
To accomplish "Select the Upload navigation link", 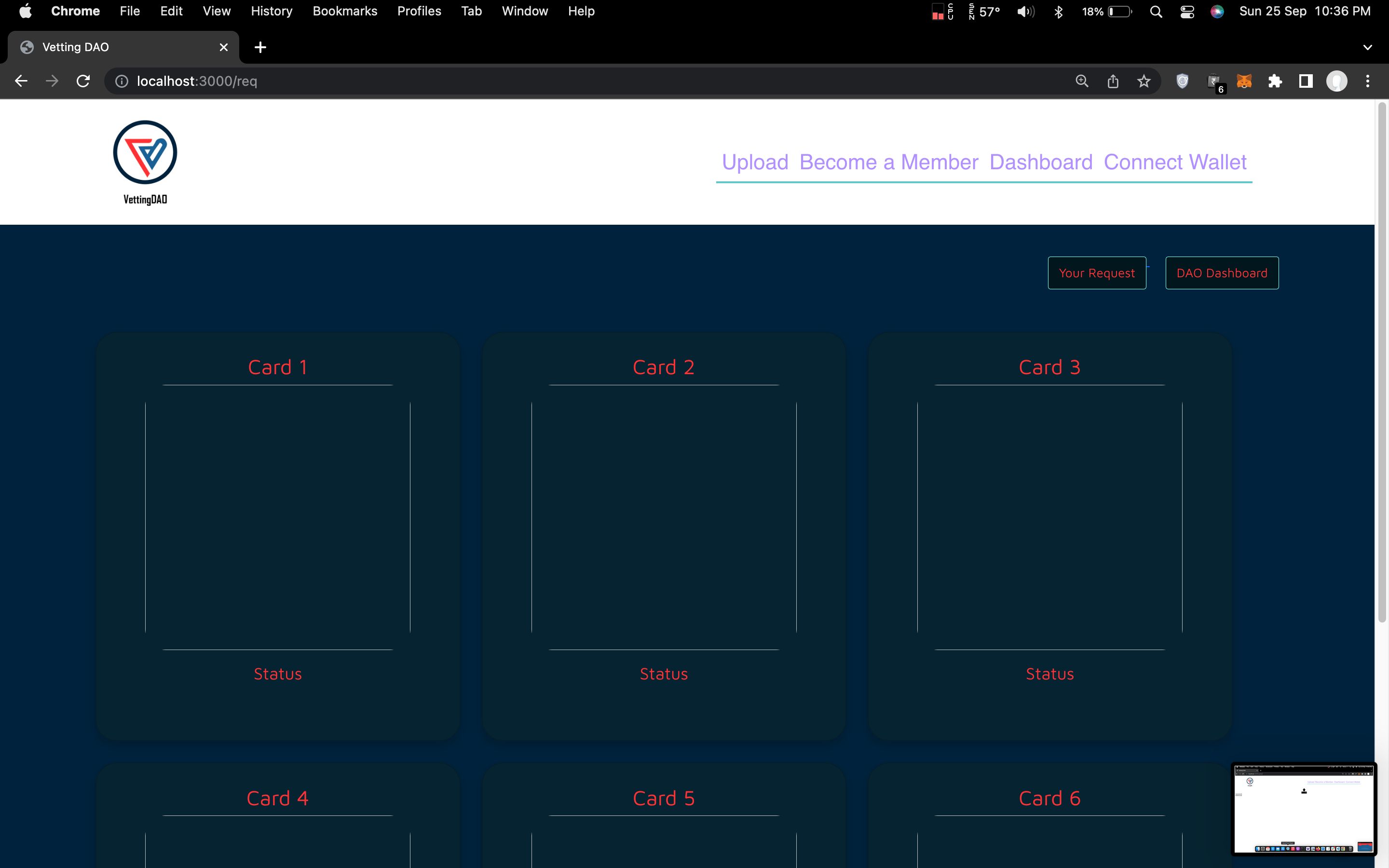I will (755, 162).
